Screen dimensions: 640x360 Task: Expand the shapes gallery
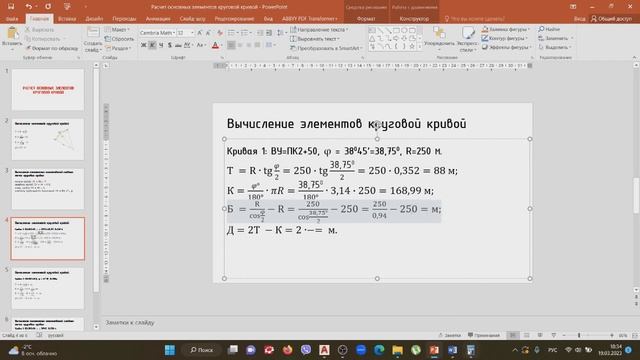(x=420, y=47)
